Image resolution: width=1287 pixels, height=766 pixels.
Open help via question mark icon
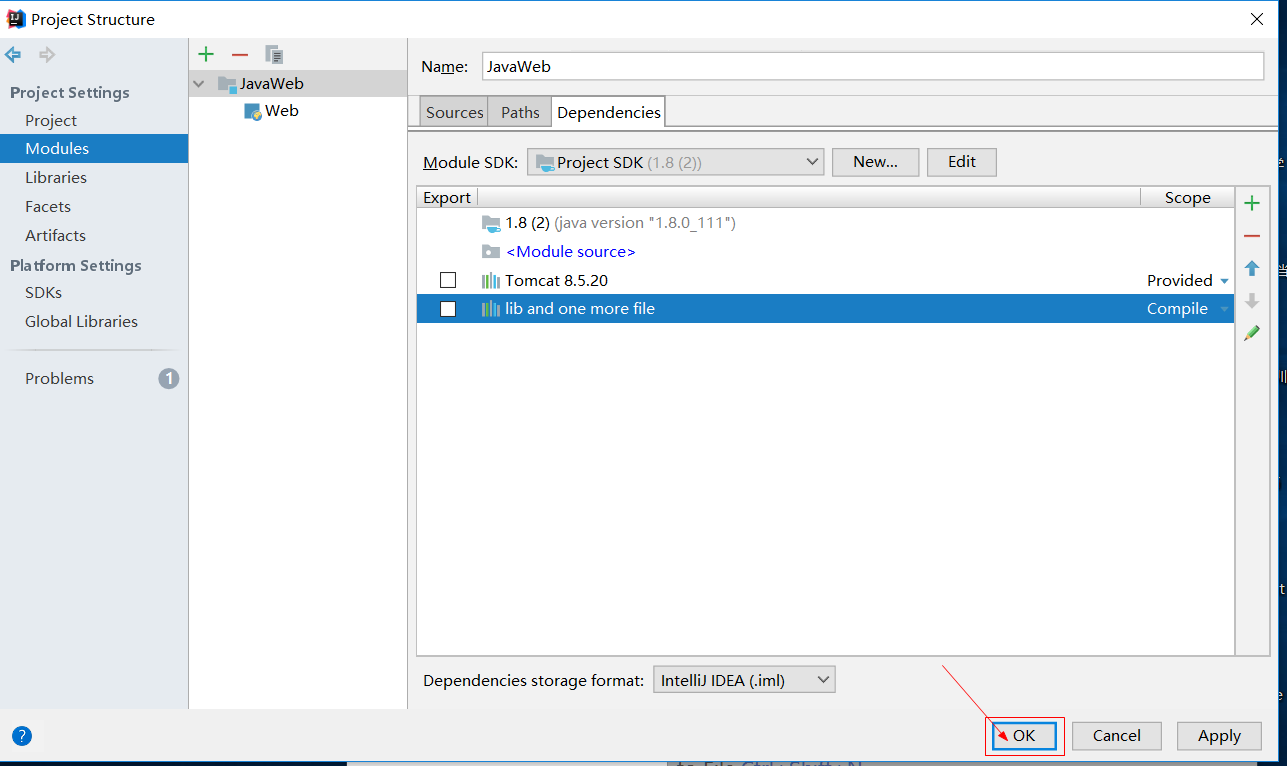click(x=22, y=736)
